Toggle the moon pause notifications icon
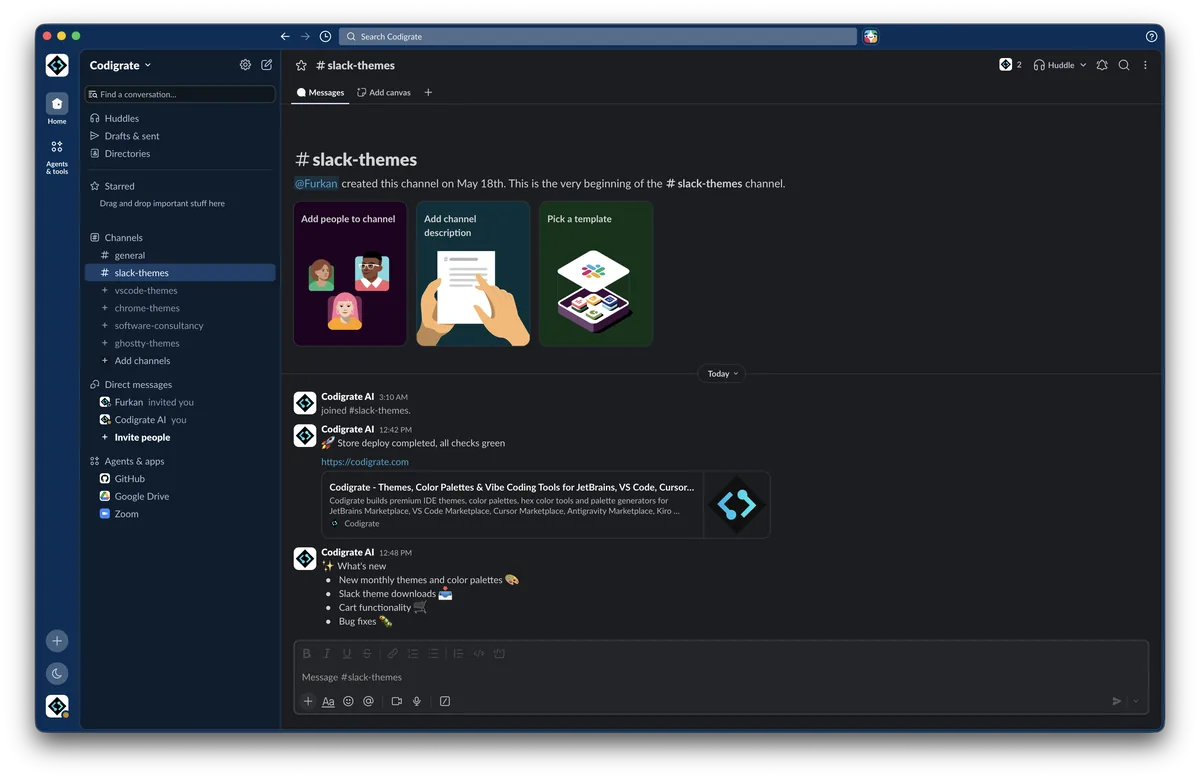Screen dimensions: 1200x779 (57, 673)
